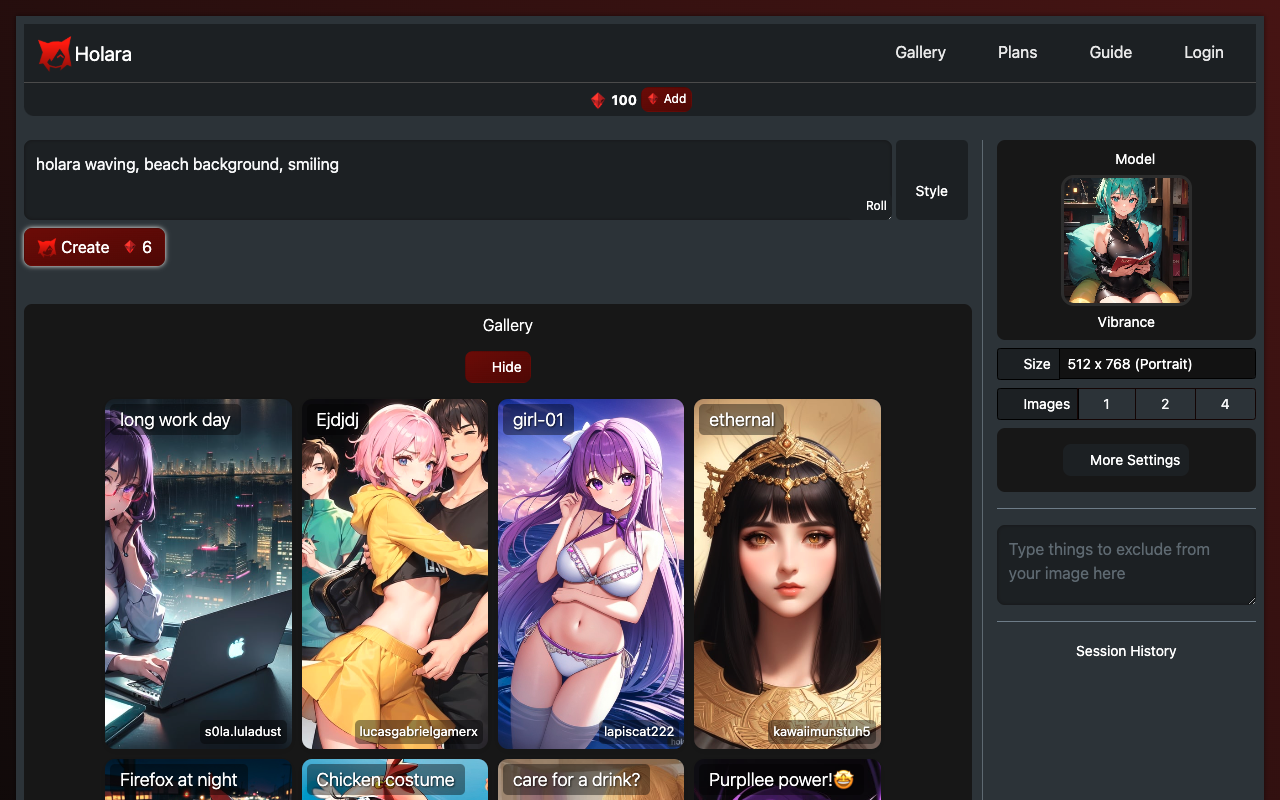Image resolution: width=1280 pixels, height=800 pixels.
Task: Select 2 images option
Action: (1165, 404)
